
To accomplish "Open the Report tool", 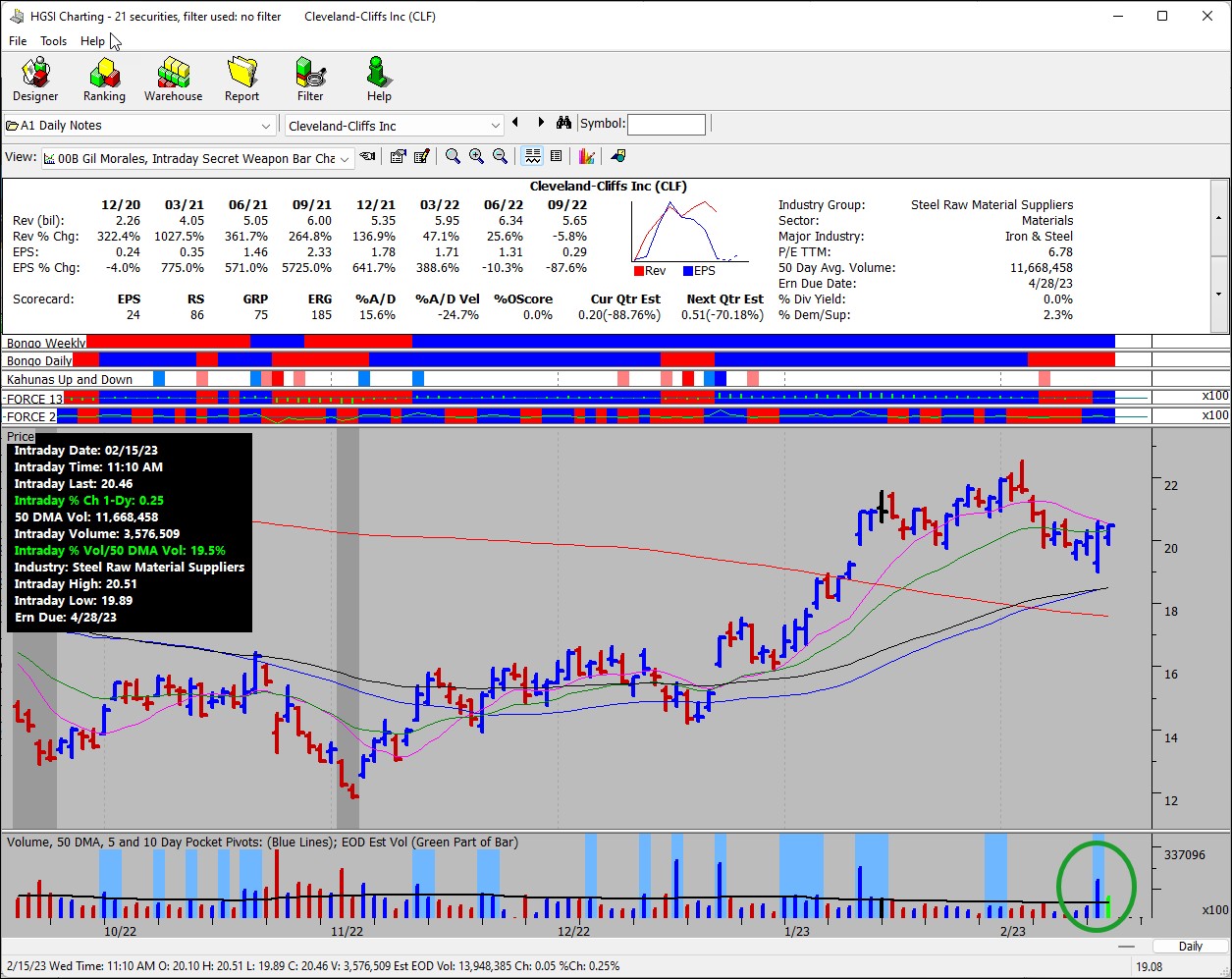I will pos(241,79).
